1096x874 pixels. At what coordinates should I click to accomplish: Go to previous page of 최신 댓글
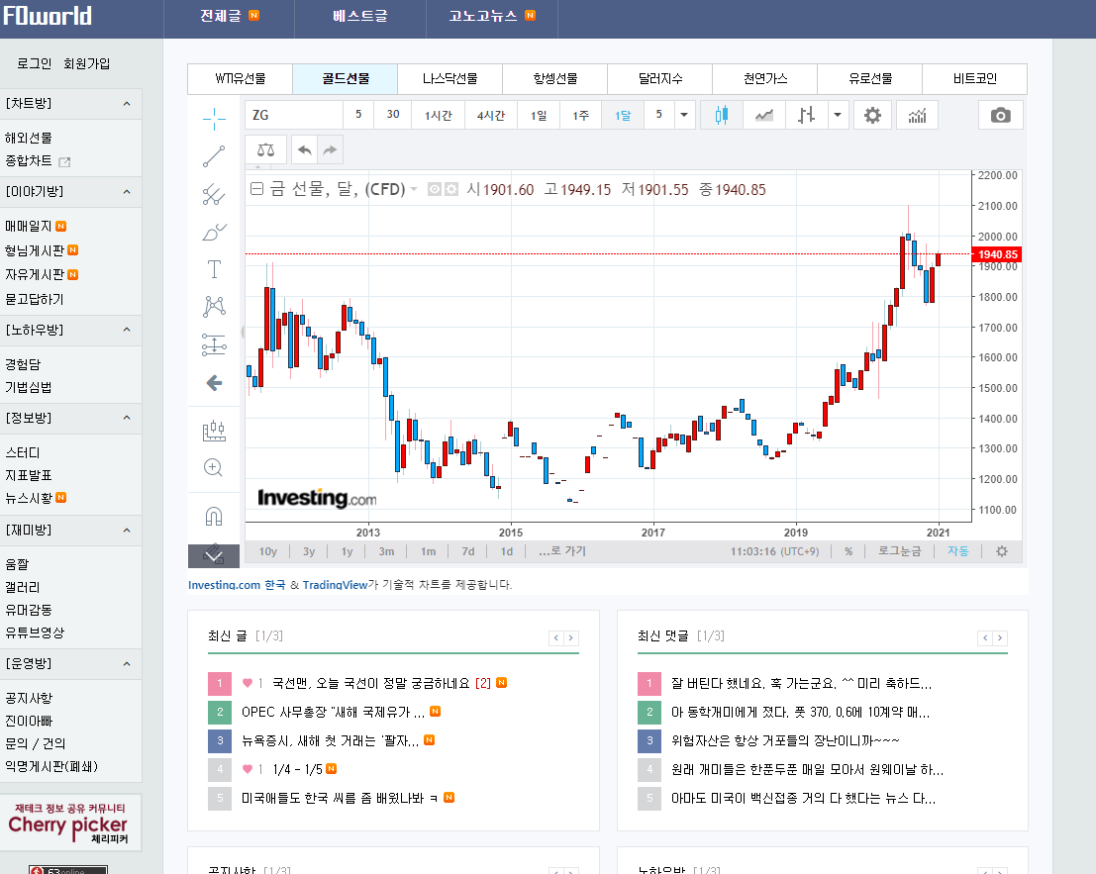click(x=985, y=638)
